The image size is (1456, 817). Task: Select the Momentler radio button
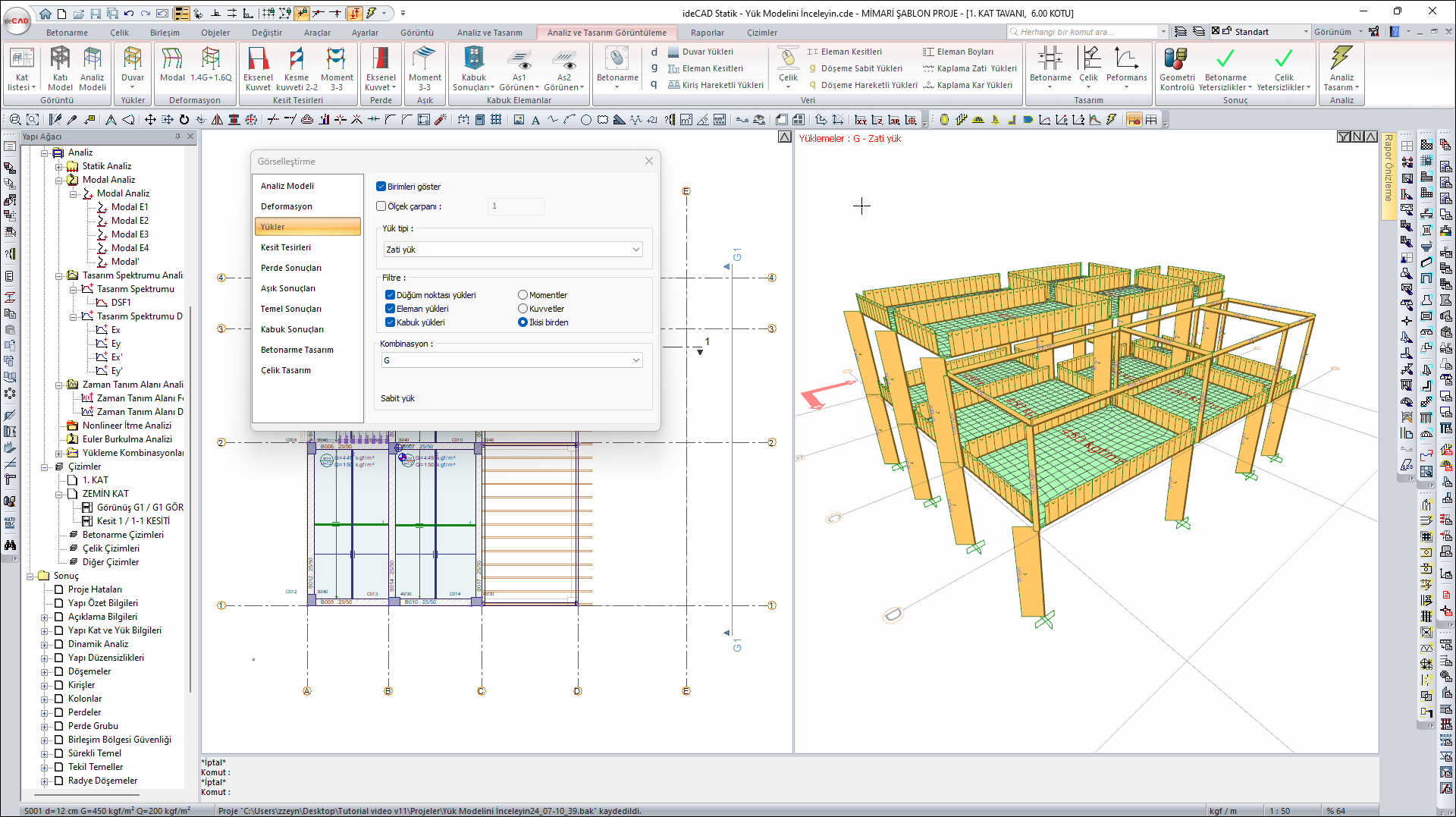[522, 295]
